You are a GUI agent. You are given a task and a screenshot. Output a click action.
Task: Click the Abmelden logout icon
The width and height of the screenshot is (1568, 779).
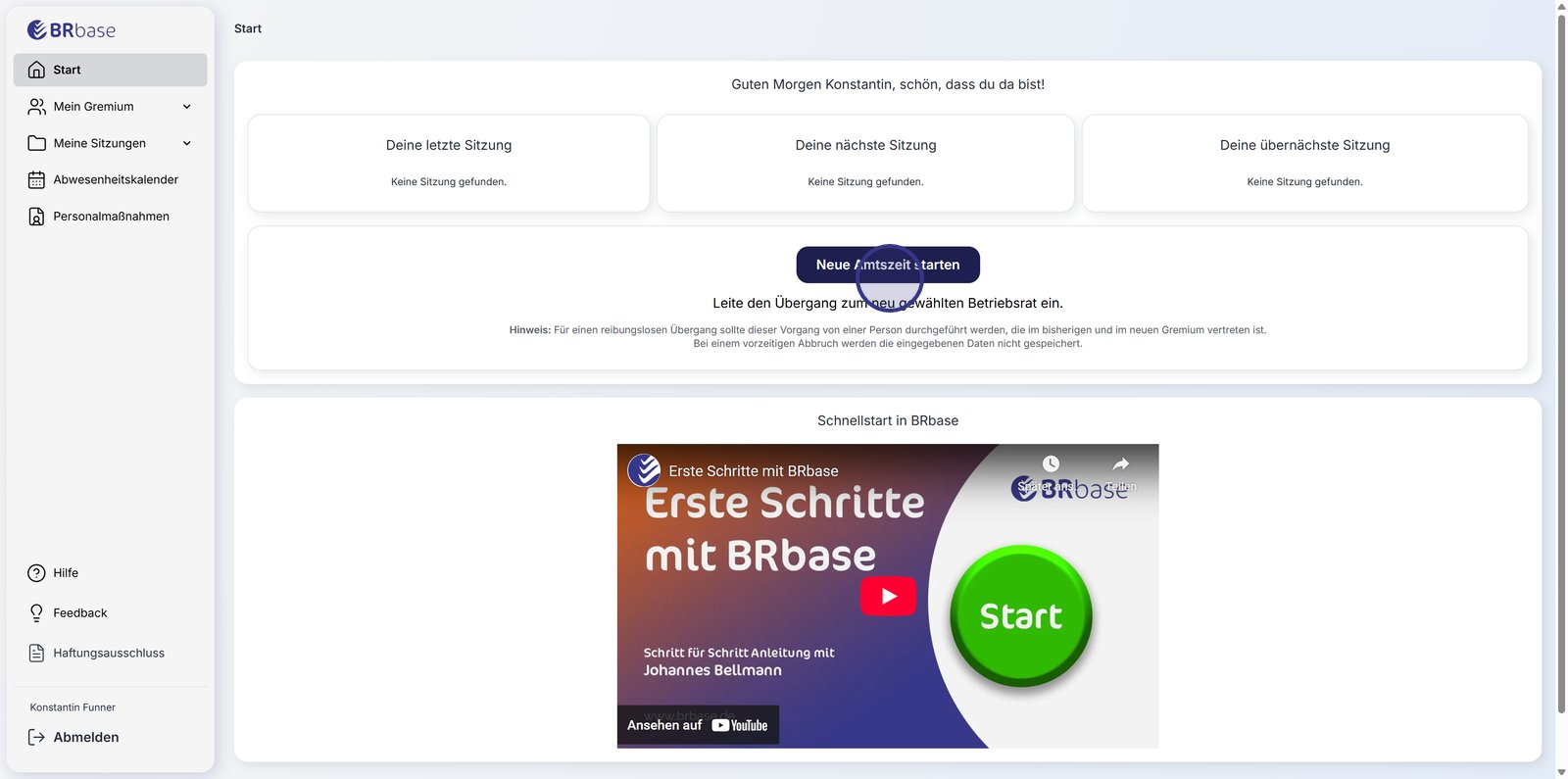[x=36, y=738]
